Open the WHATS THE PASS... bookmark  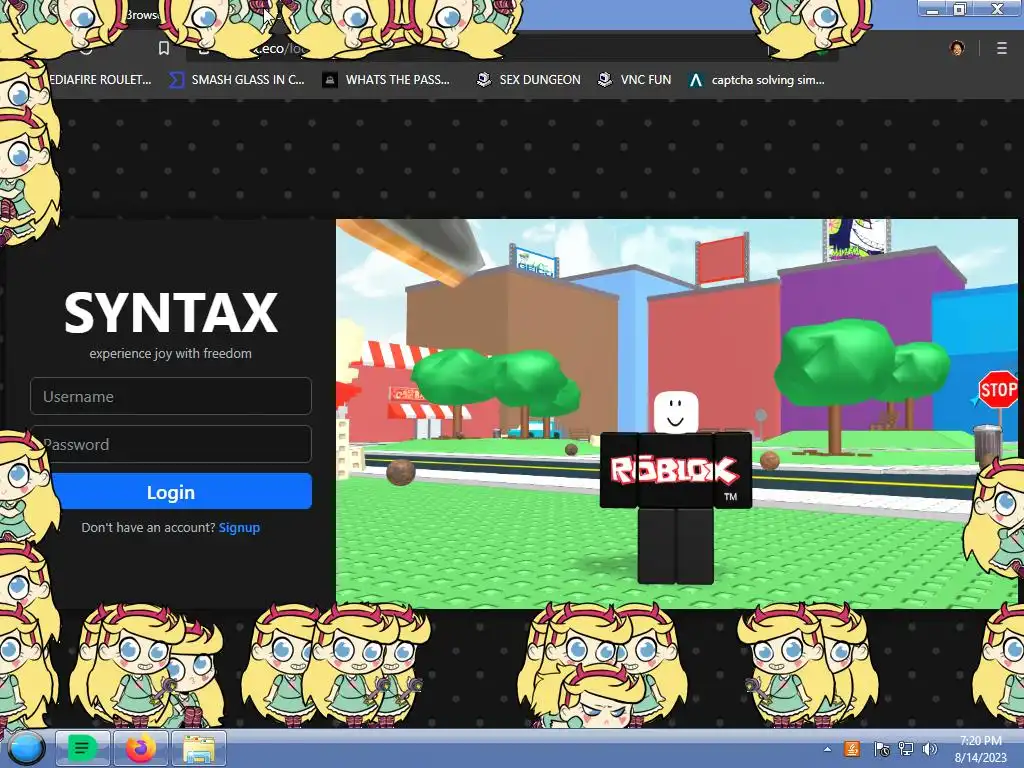[387, 80]
